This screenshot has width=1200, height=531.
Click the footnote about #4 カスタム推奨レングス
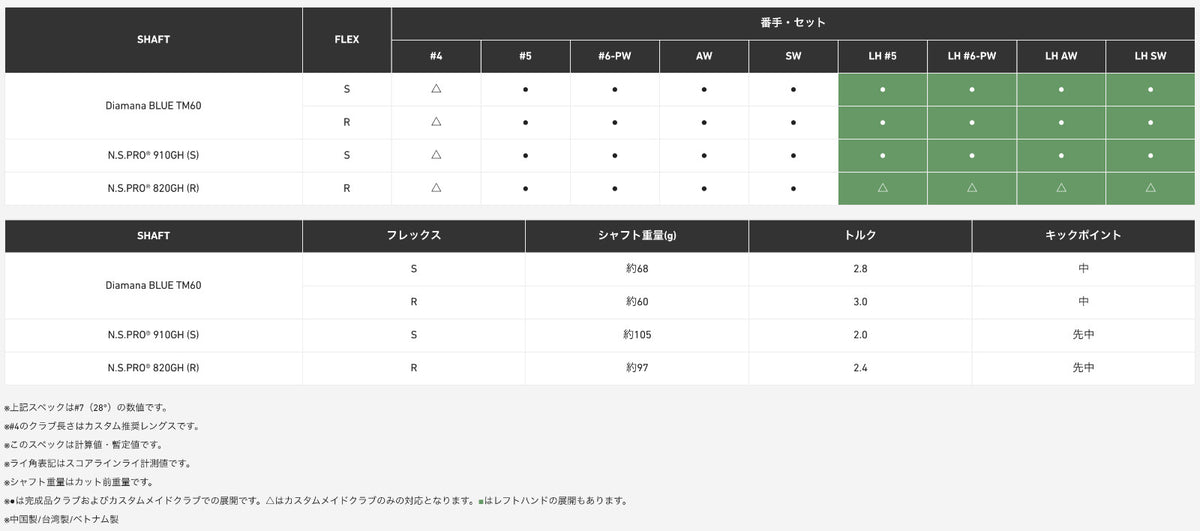[102, 426]
